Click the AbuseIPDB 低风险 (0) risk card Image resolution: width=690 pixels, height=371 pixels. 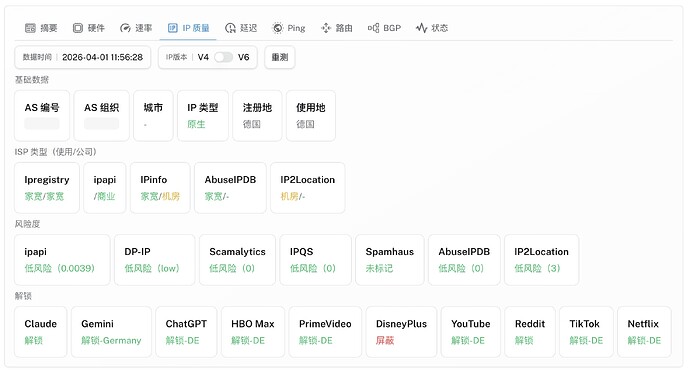click(x=464, y=260)
